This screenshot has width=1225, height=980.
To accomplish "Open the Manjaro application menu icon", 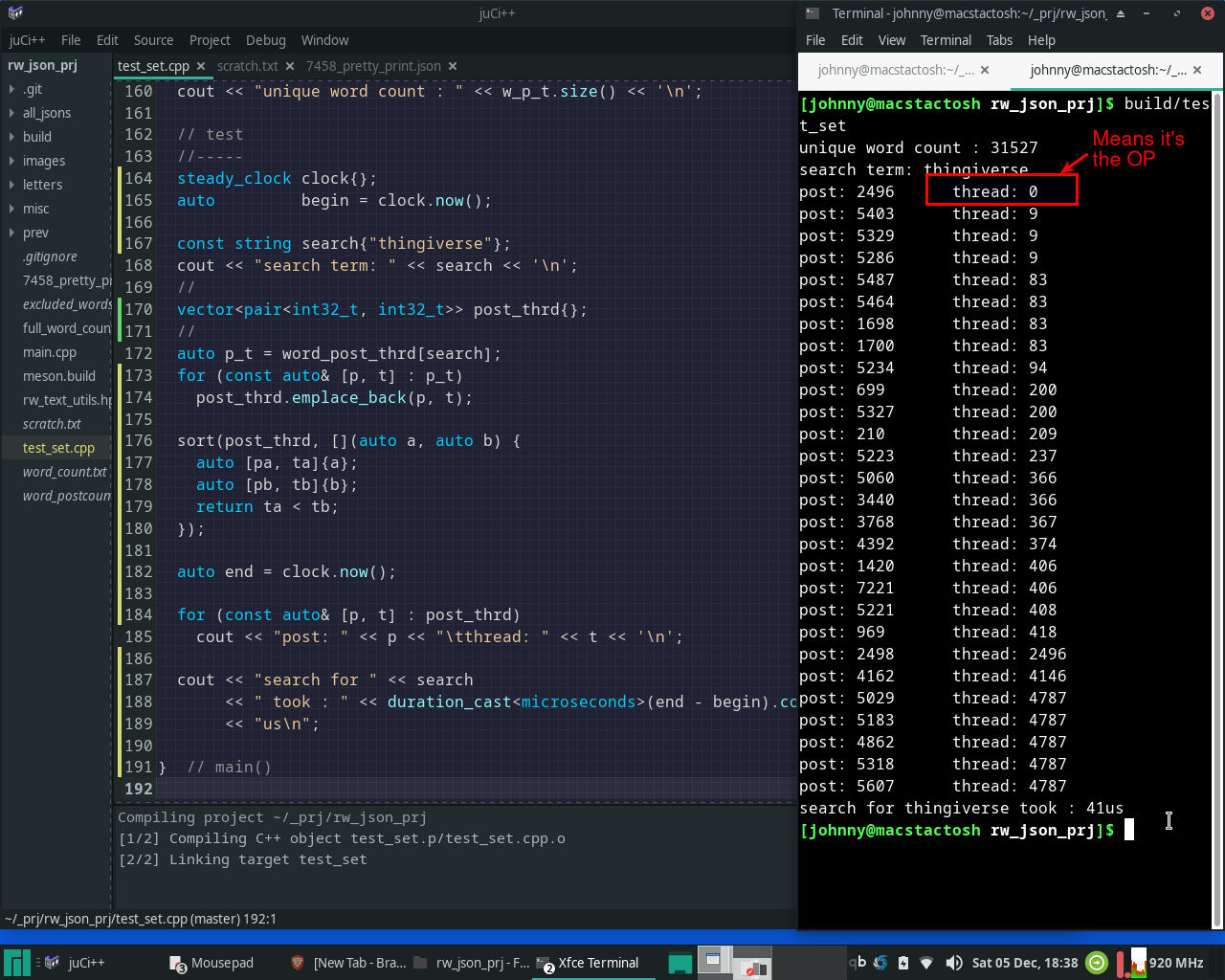I will [17, 963].
